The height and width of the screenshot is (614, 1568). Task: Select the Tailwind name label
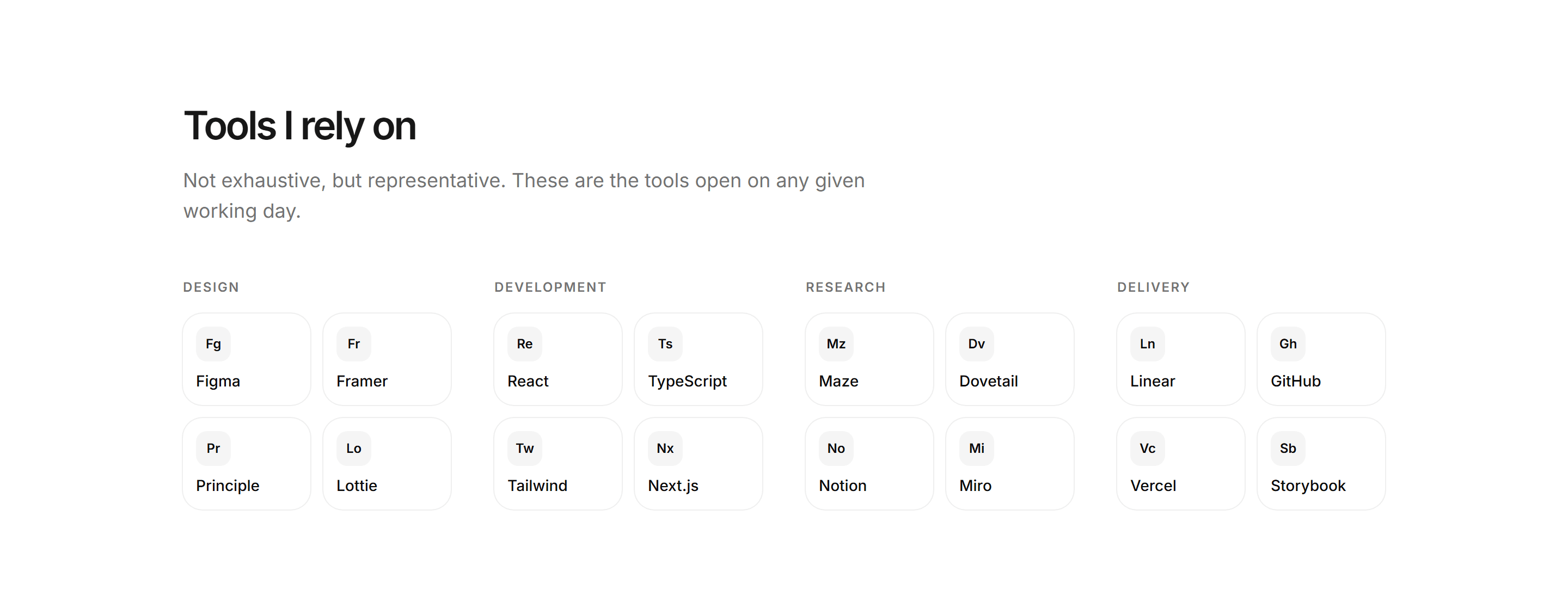tap(537, 486)
